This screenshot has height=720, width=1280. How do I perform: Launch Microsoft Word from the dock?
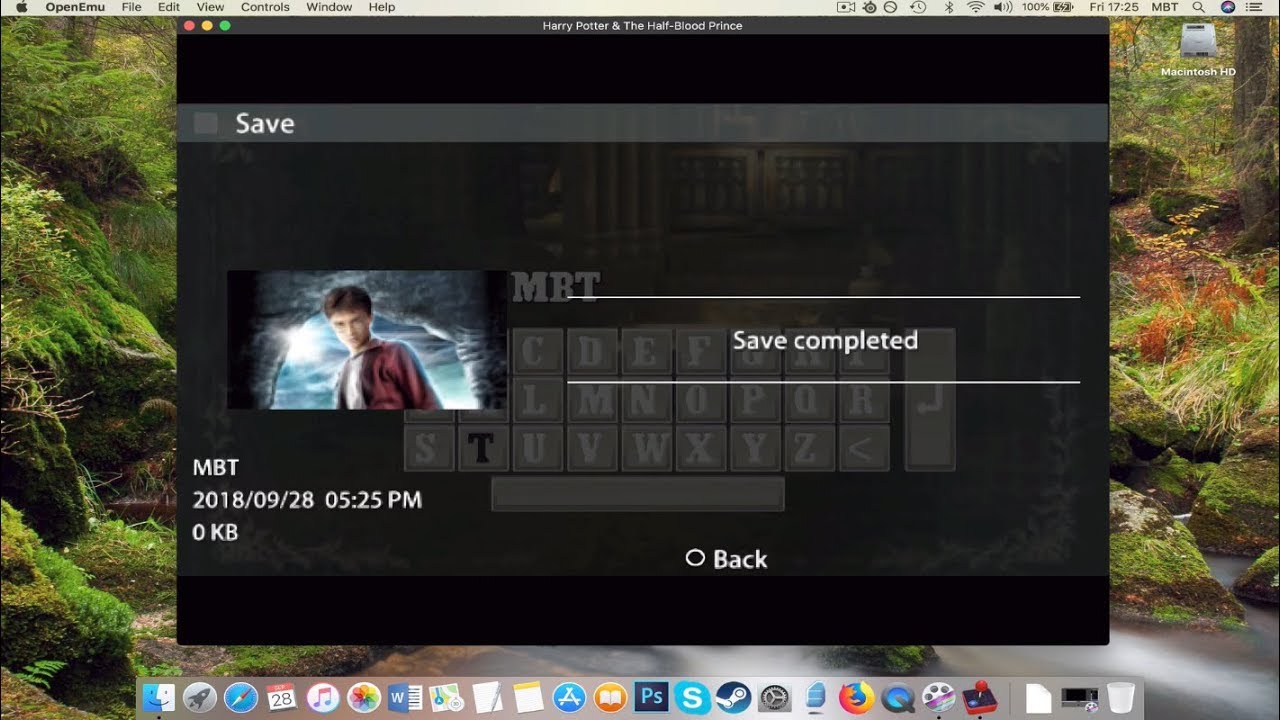405,697
